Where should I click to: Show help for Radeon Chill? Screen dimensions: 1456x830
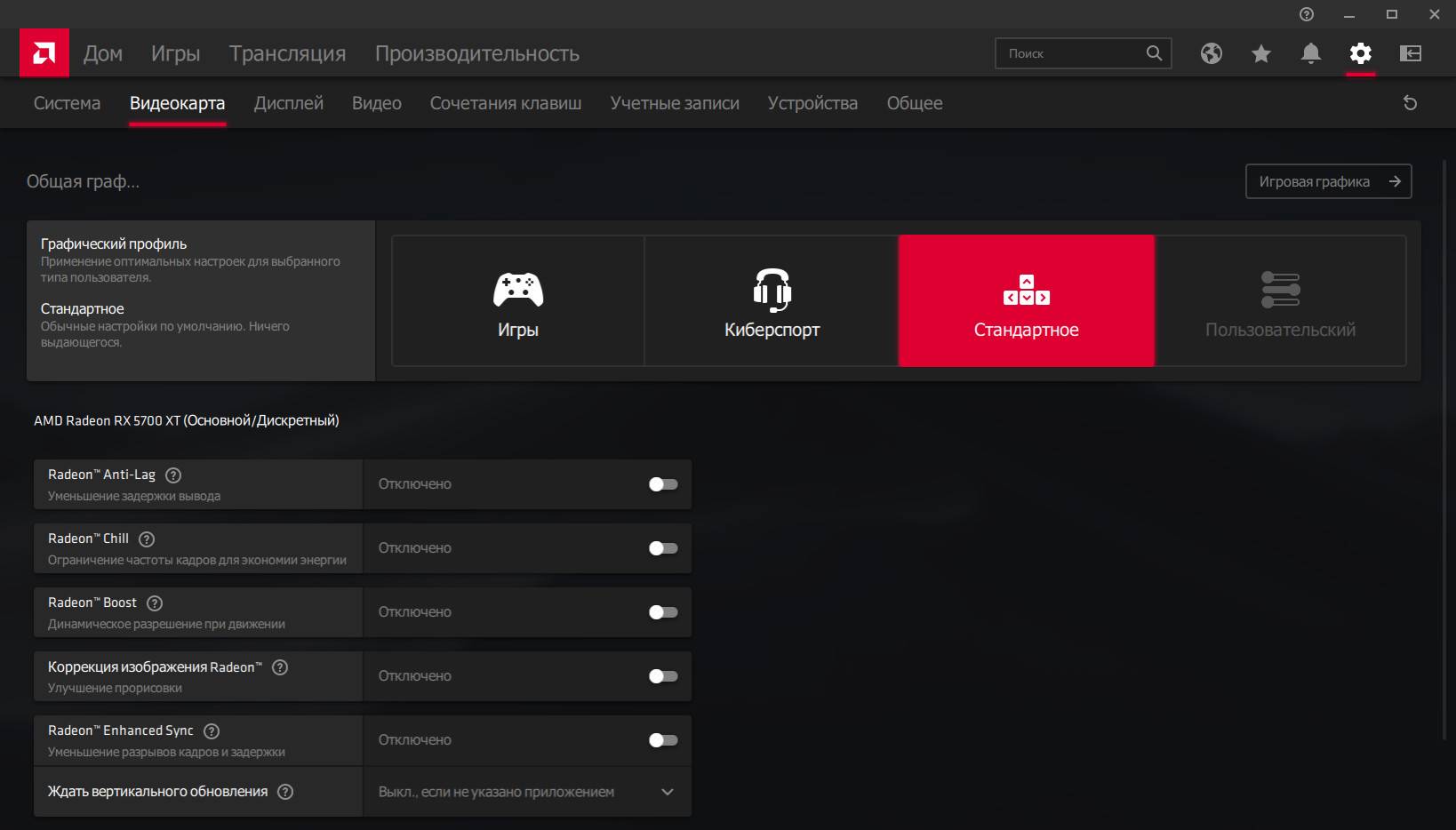pyautogui.click(x=147, y=539)
